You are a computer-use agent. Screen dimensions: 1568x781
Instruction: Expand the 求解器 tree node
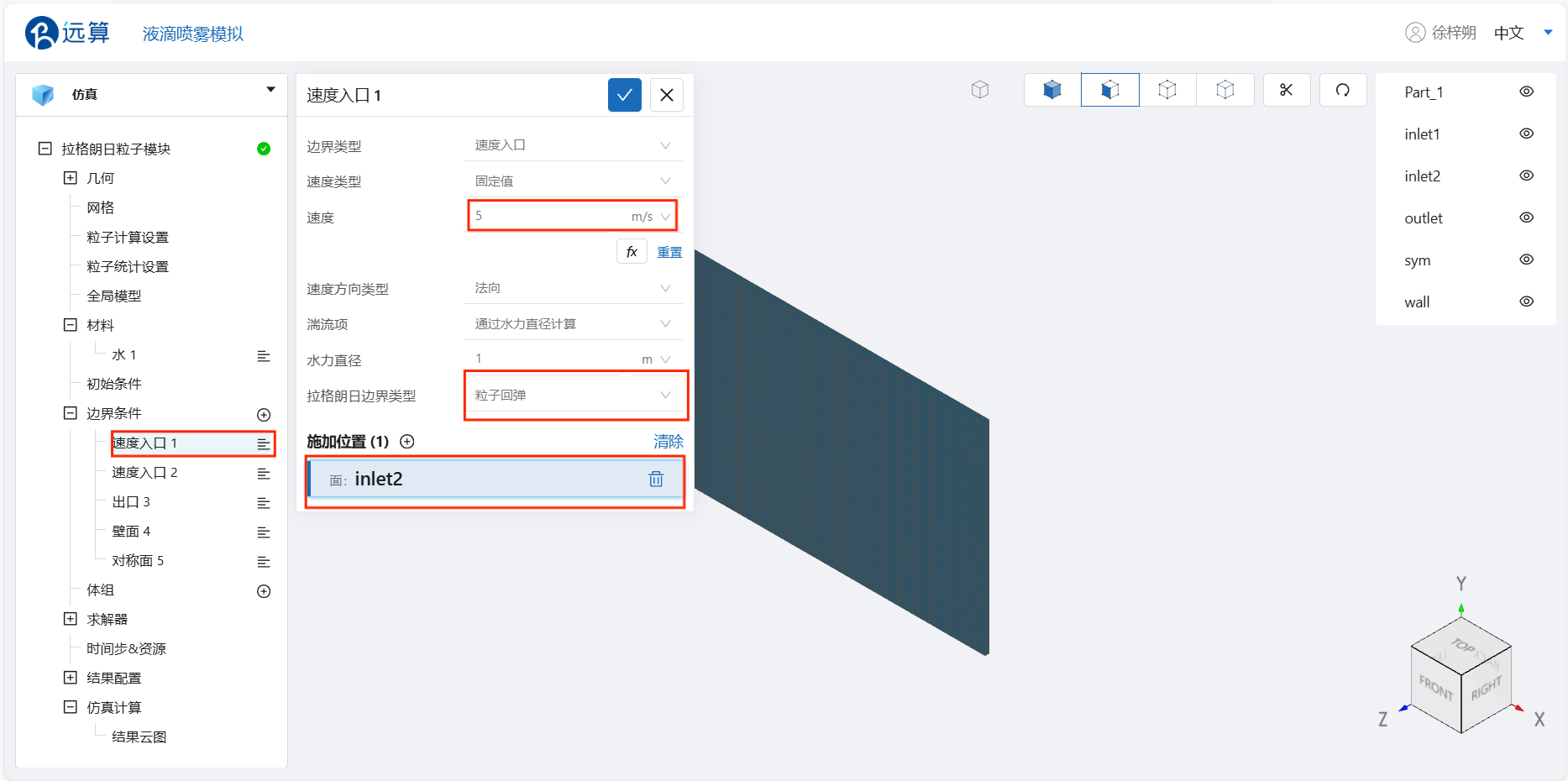pos(71,619)
